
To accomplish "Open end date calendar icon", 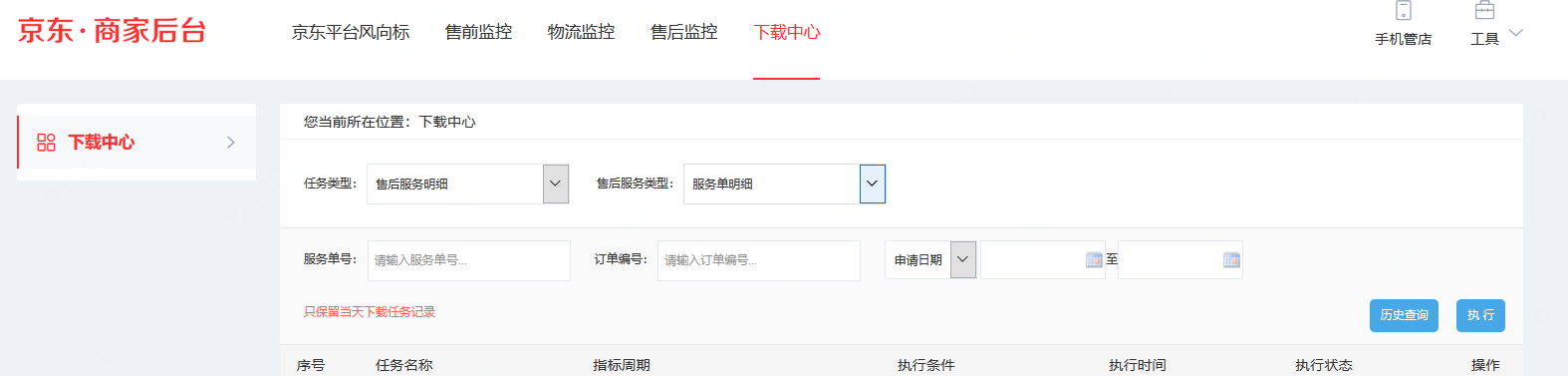I will 1231,260.
